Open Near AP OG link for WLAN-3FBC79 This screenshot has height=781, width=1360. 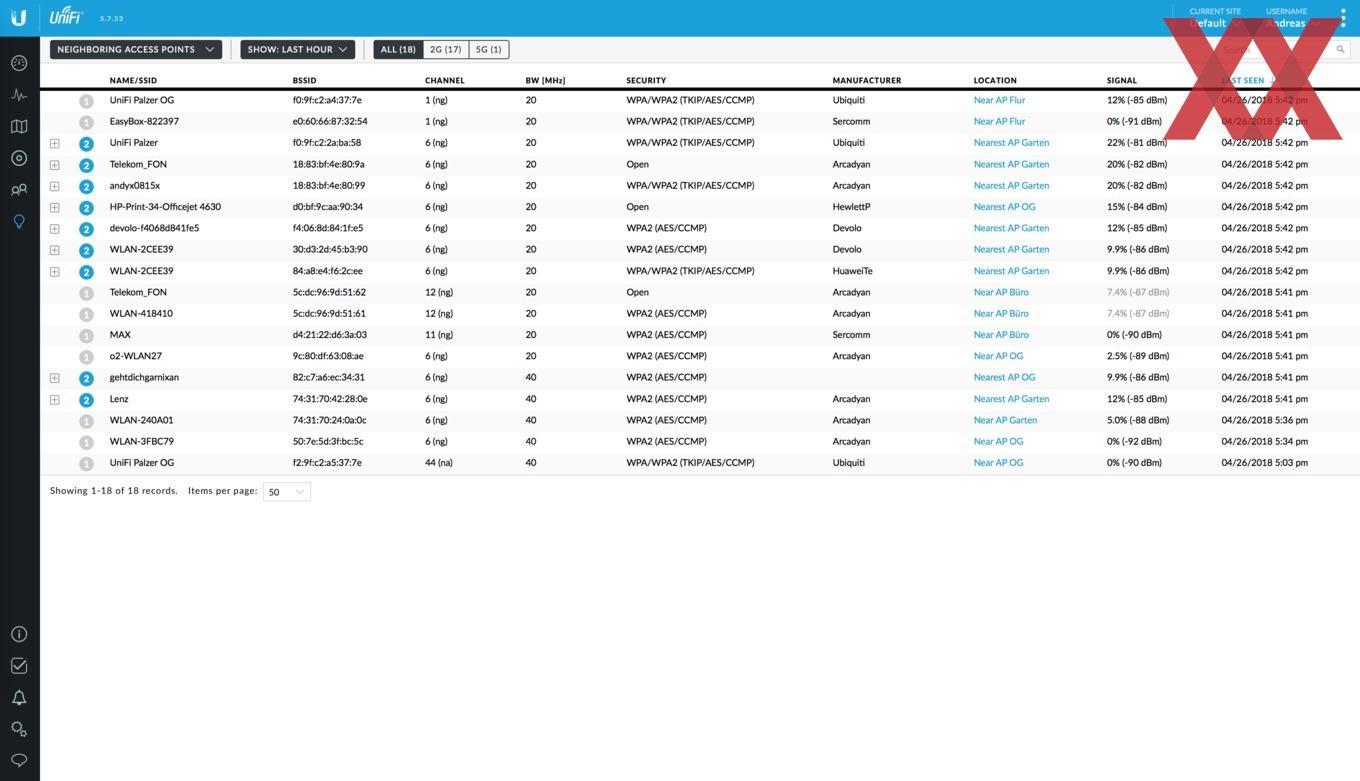998,441
